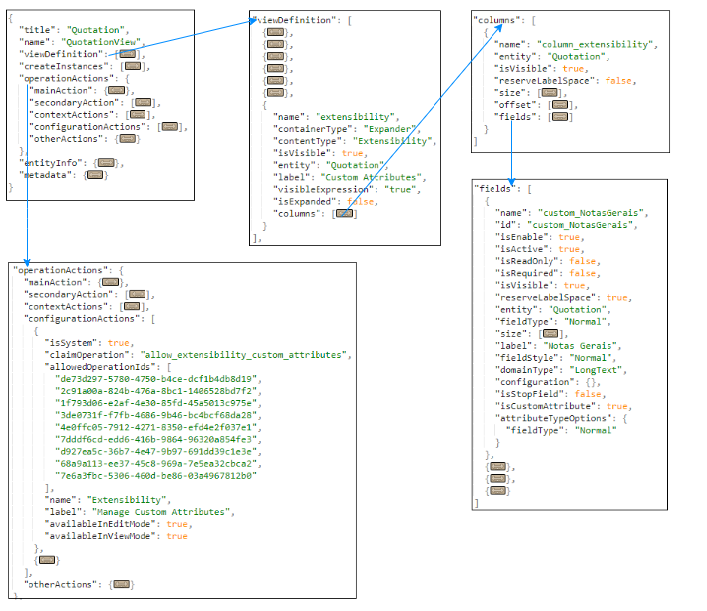Expand otherActions badge below Extensibility configuration action

click(x=121, y=584)
